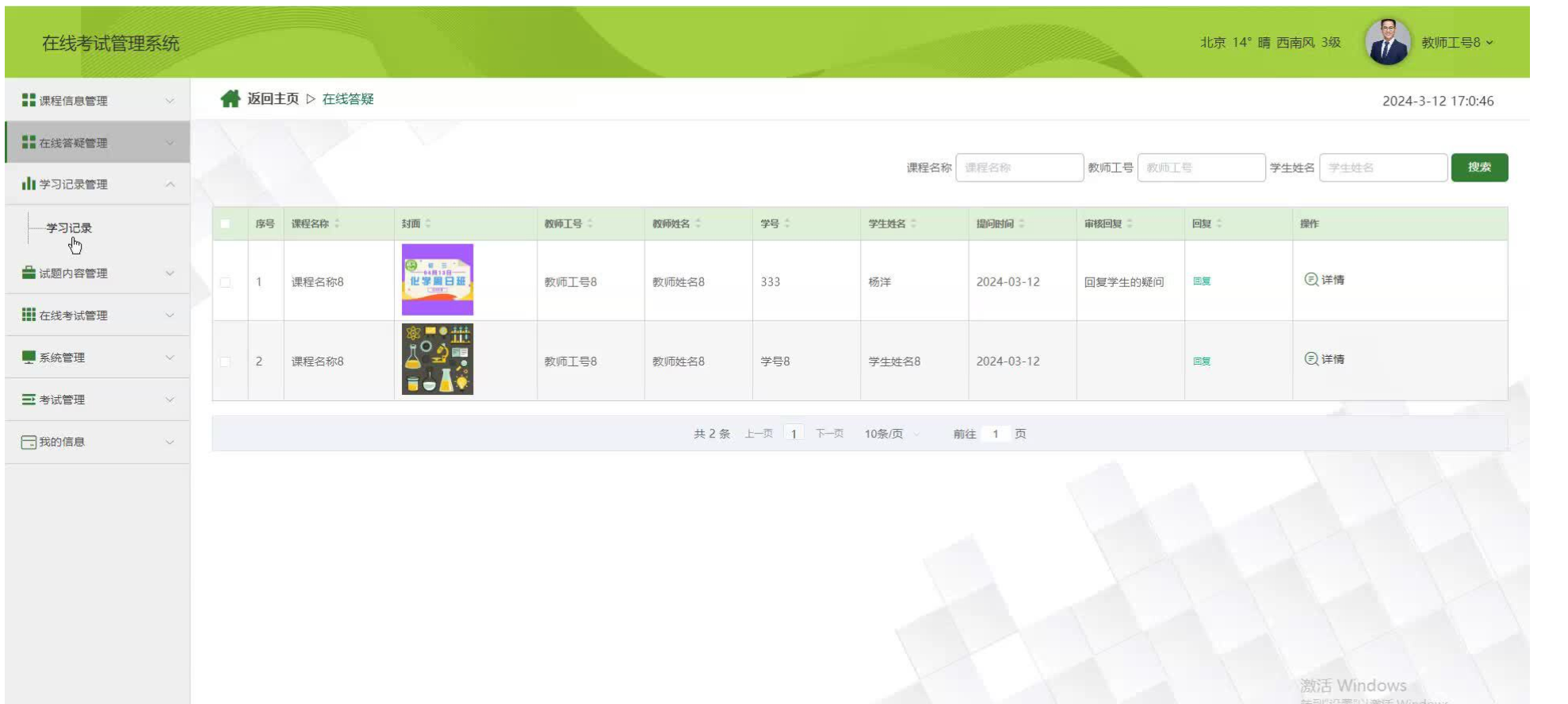
Task: Sort by 封面 column arrows
Action: tap(428, 224)
